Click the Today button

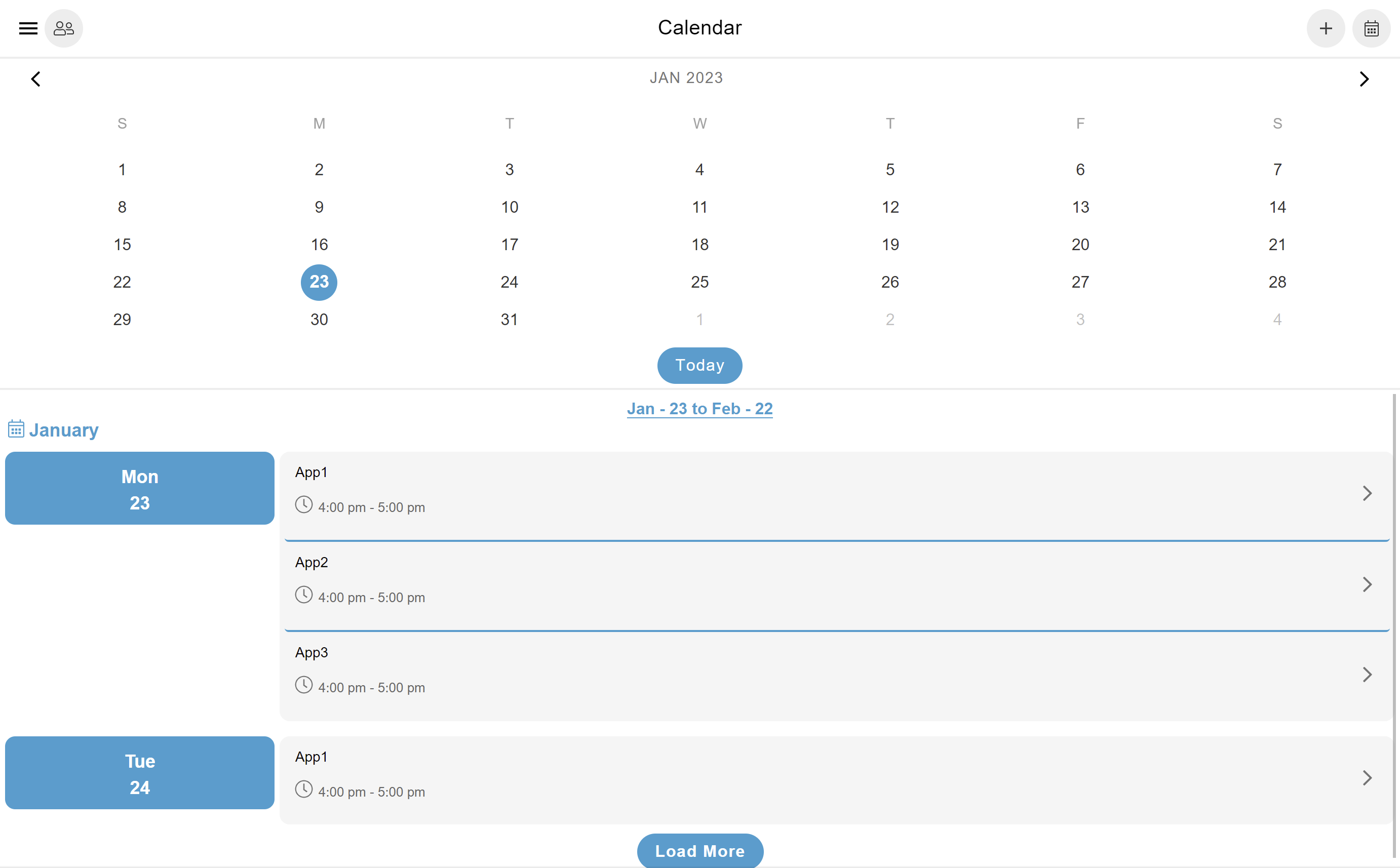(x=699, y=365)
